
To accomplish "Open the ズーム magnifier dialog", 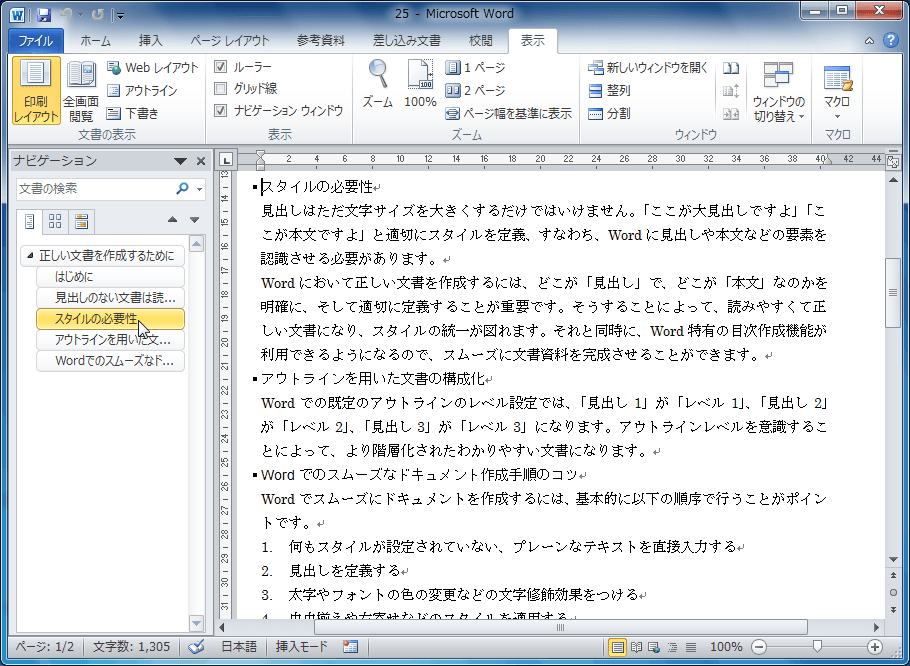I will pos(378,85).
